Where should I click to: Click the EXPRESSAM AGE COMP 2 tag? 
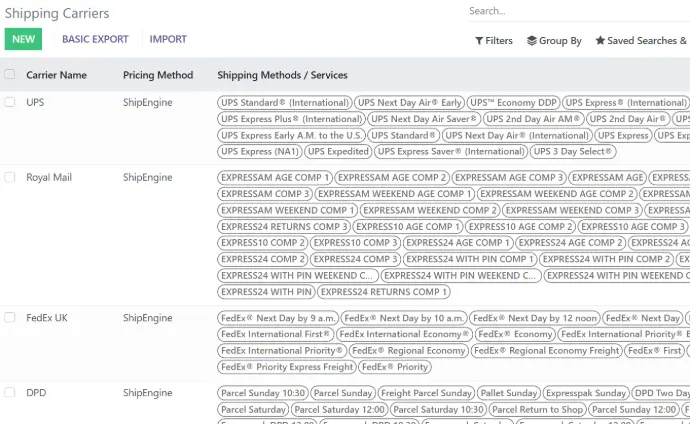point(392,177)
